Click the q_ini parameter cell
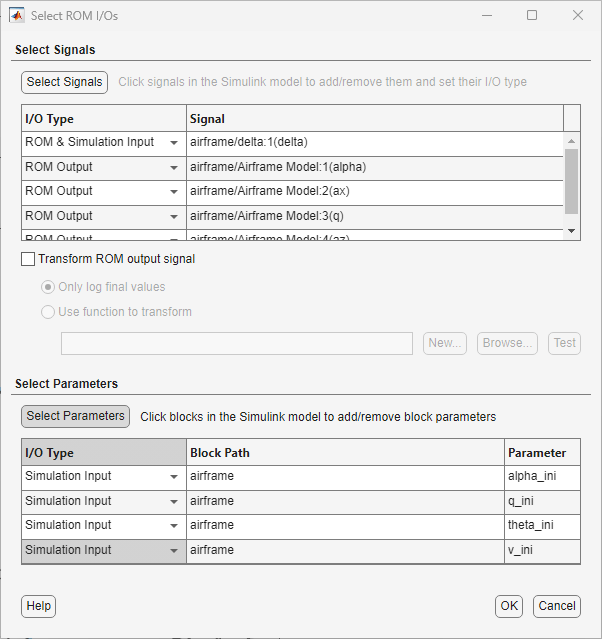The image size is (602, 639). [542, 502]
